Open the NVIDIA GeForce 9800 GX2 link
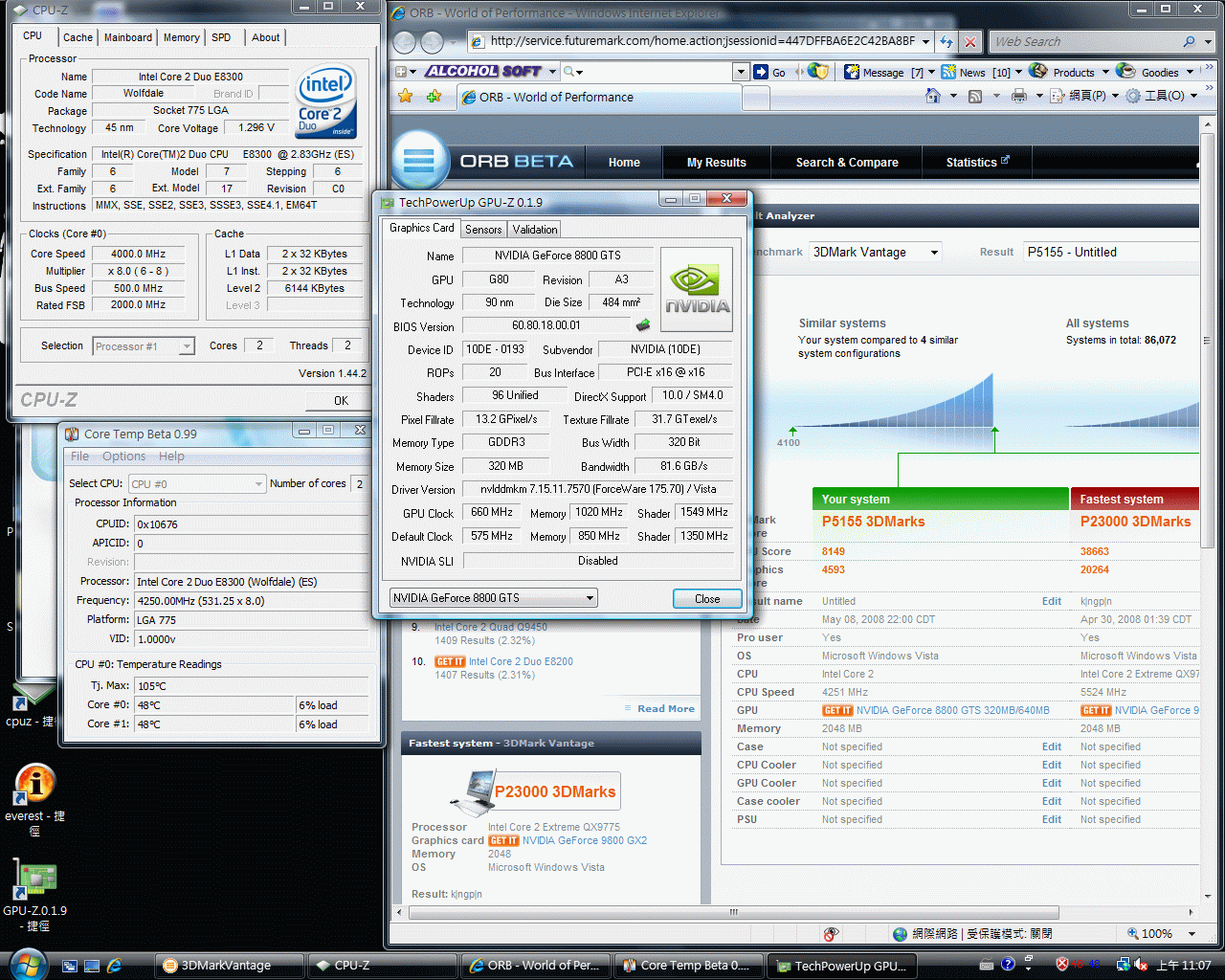 585,840
